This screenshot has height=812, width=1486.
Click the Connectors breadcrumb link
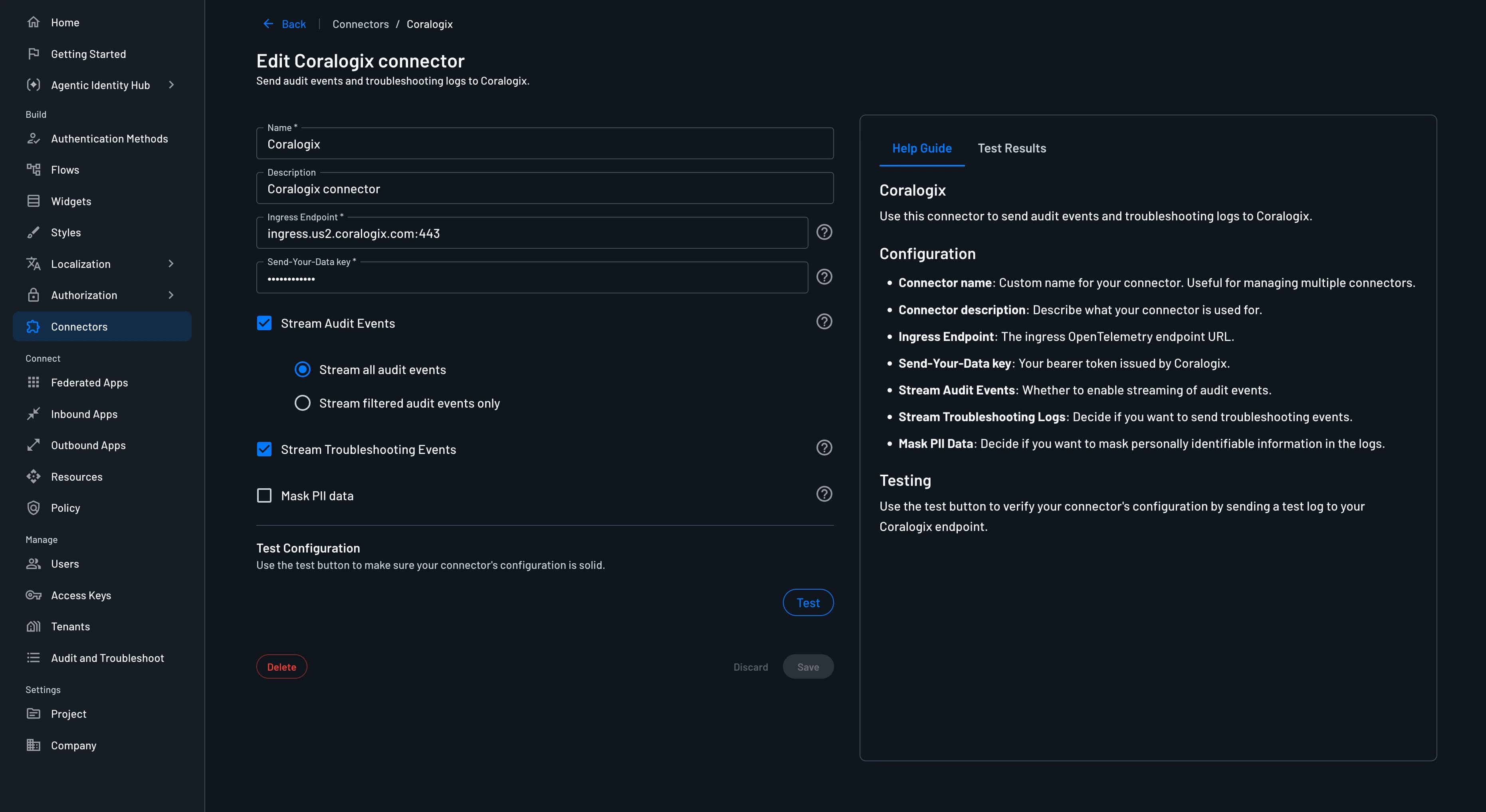point(361,24)
